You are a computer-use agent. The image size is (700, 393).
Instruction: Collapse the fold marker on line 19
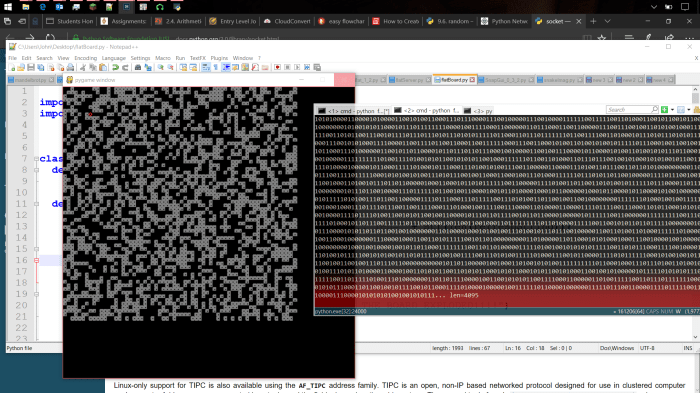click(x=36, y=294)
